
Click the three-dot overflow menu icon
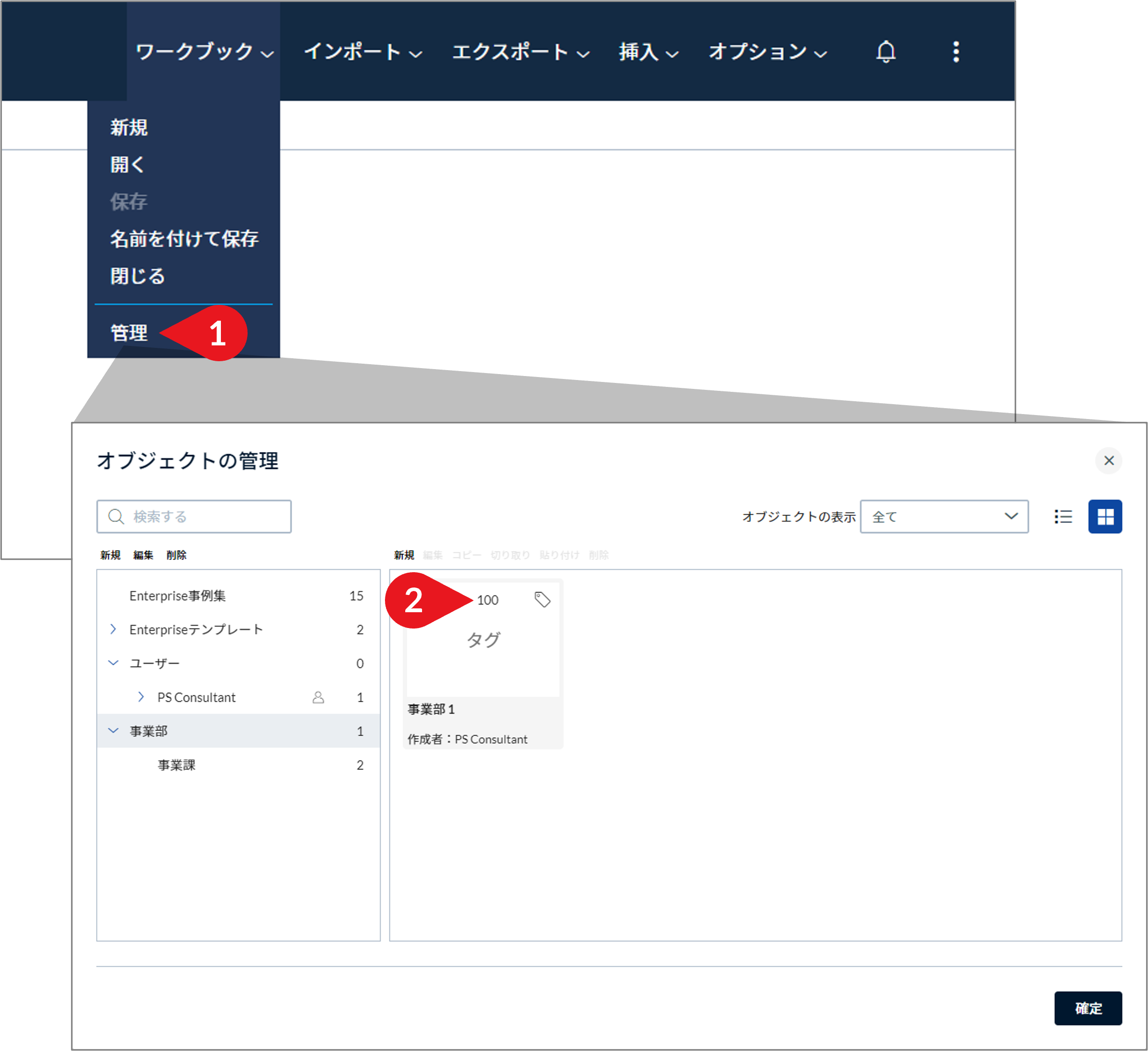[956, 52]
